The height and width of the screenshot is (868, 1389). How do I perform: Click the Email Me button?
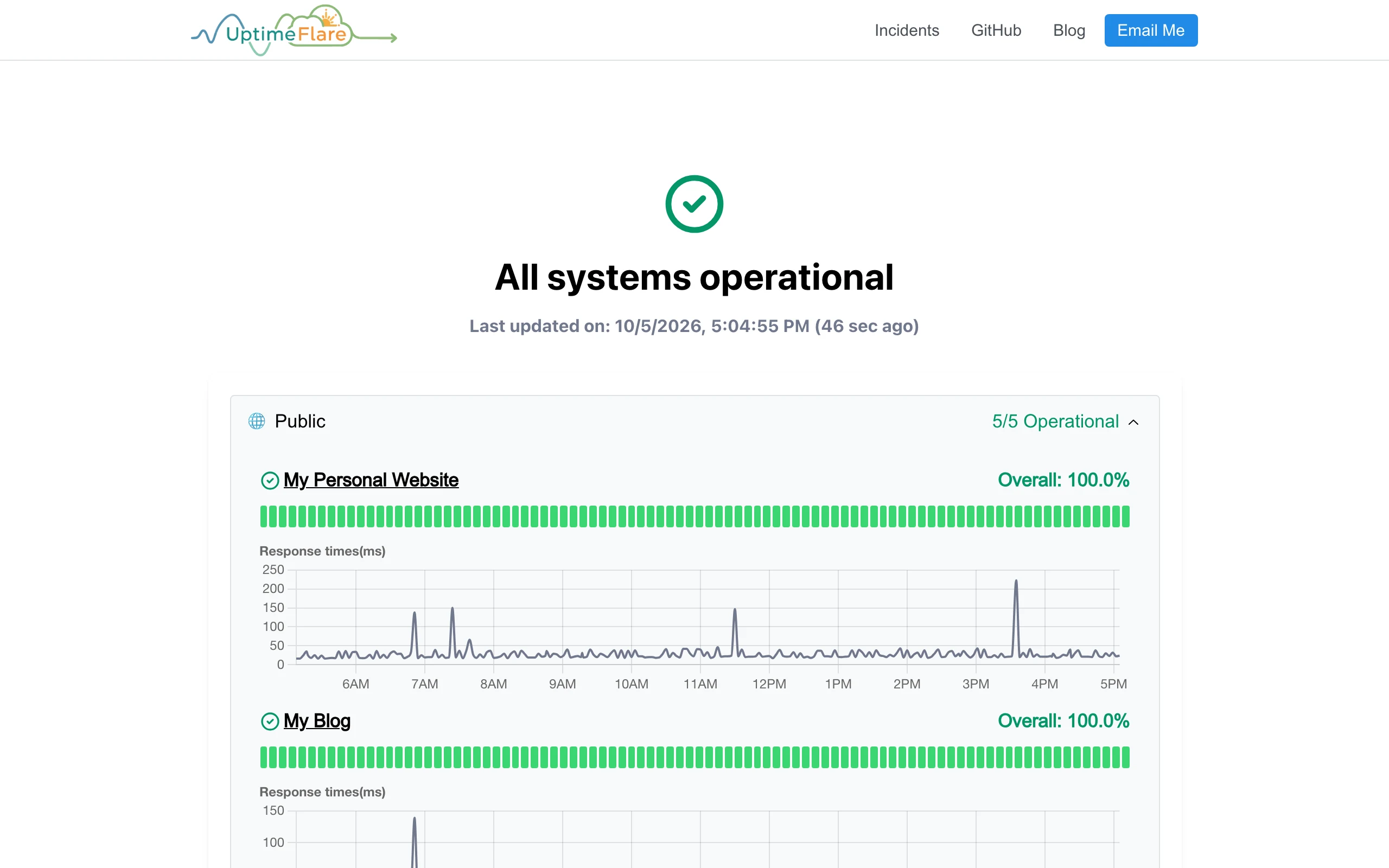[1150, 30]
